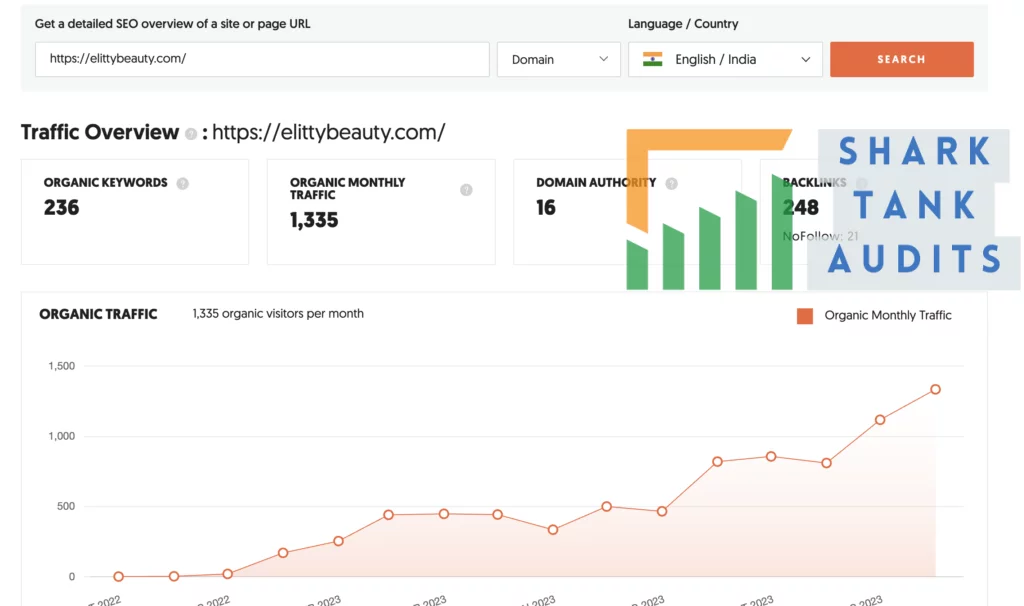This screenshot has height=606, width=1024.
Task: Focus the elittybeauty.com URL input field
Action: (262, 59)
